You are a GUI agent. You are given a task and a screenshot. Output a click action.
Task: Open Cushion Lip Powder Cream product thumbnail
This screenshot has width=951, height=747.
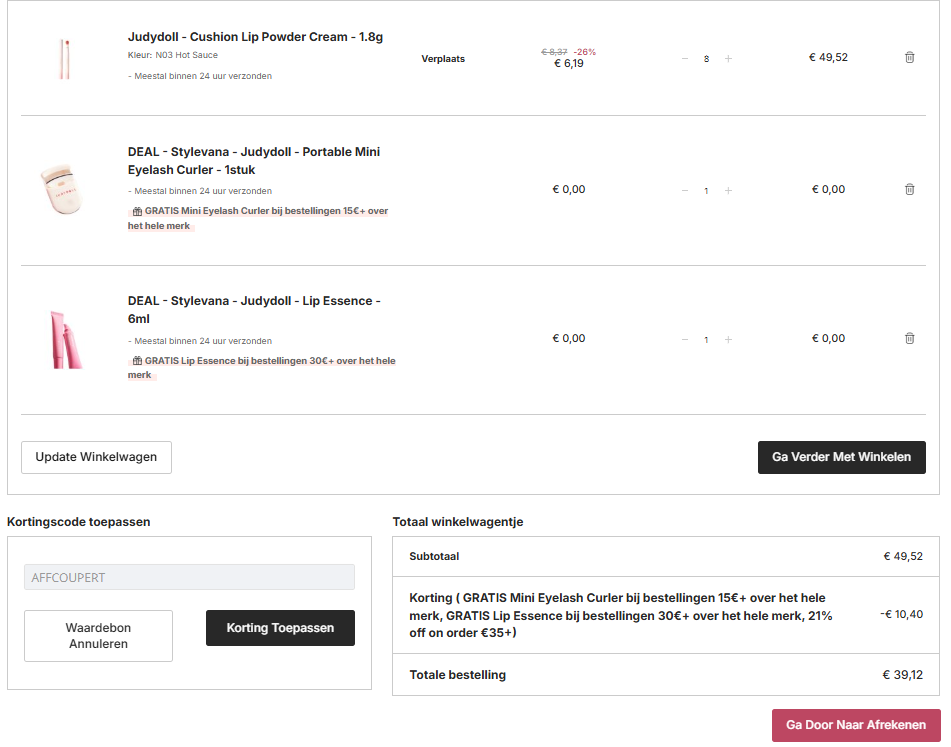[65, 58]
